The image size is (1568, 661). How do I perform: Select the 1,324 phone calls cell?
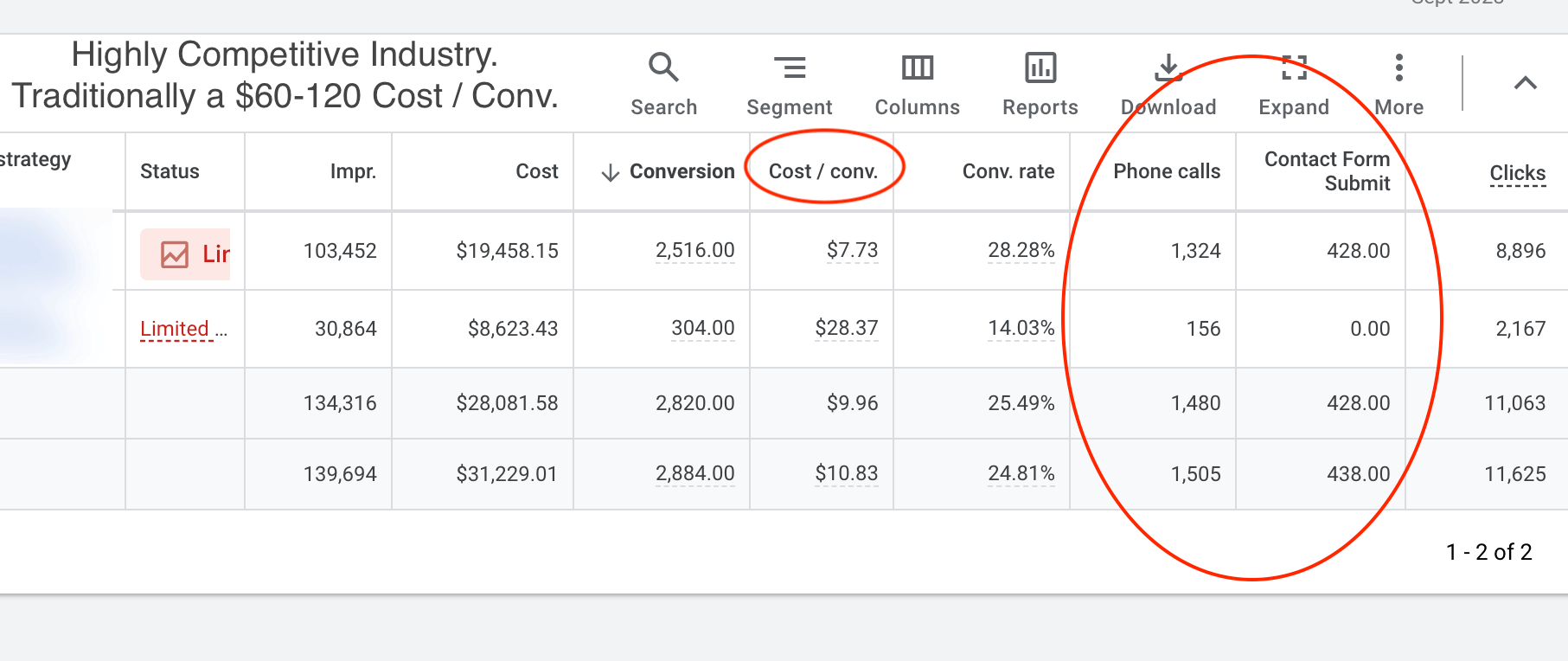pos(1195,251)
